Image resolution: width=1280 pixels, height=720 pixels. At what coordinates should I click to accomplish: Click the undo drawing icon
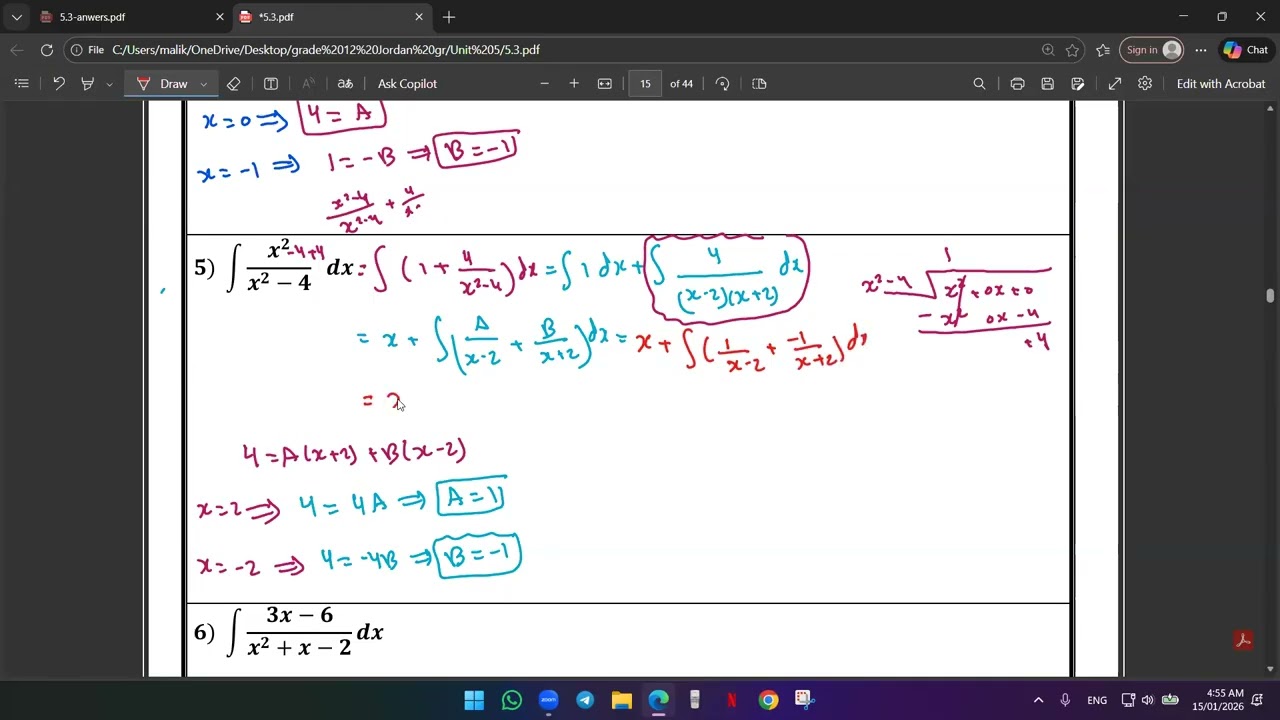tap(59, 84)
